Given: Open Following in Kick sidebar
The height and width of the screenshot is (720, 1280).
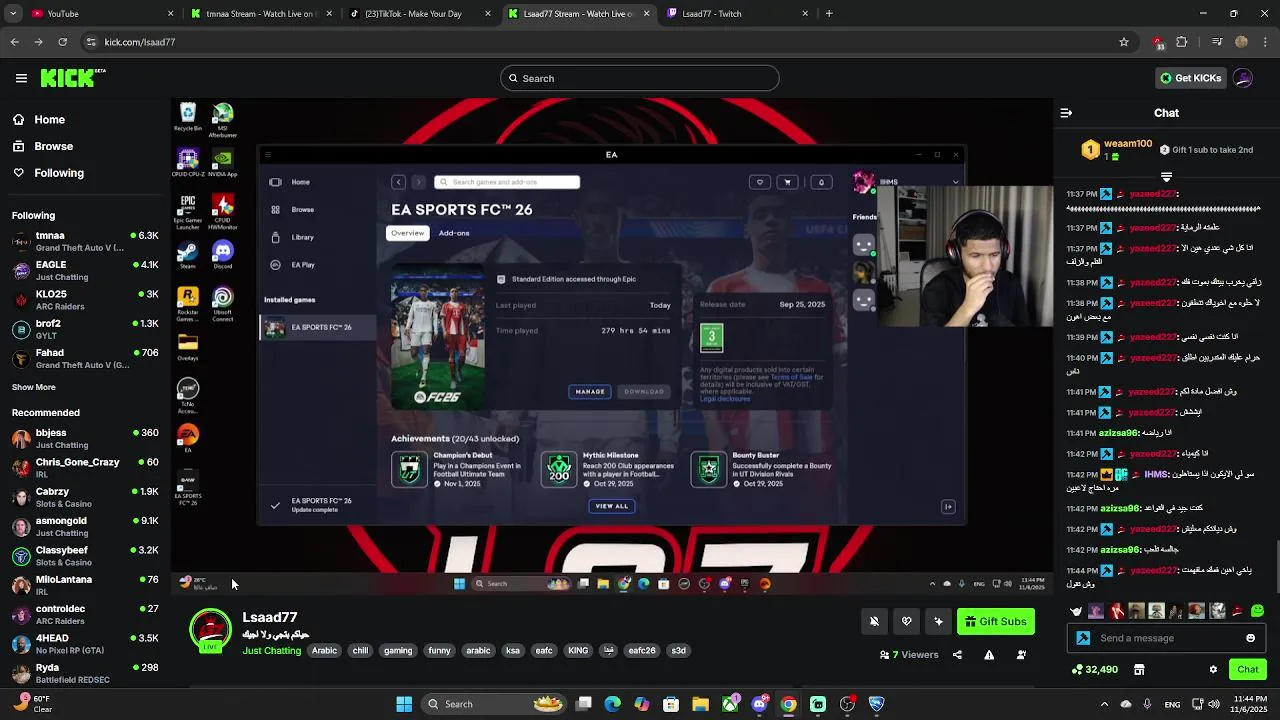Looking at the screenshot, I should click(x=48, y=173).
